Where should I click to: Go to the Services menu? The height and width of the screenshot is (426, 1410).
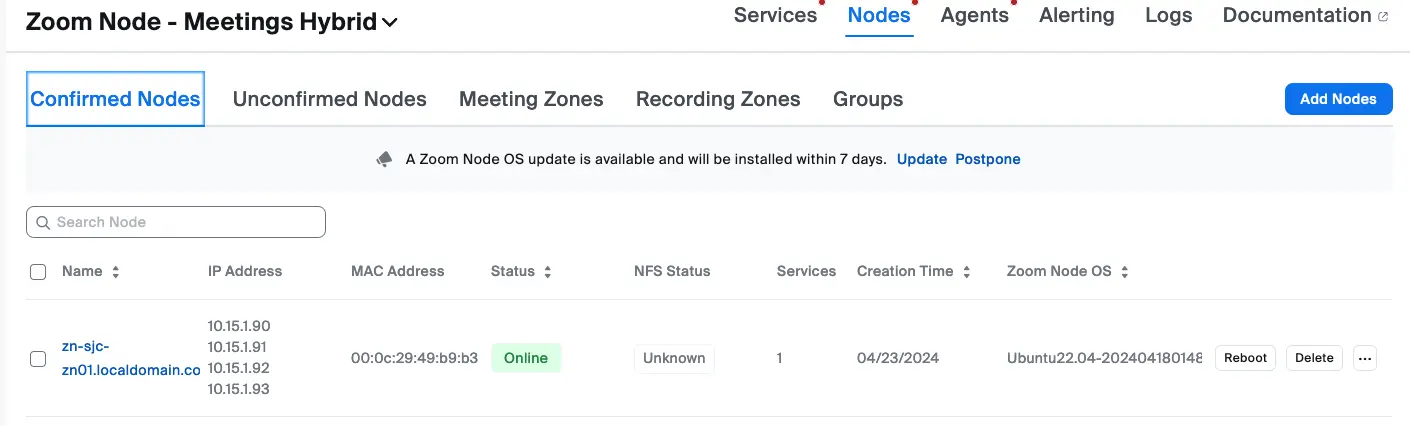click(775, 15)
